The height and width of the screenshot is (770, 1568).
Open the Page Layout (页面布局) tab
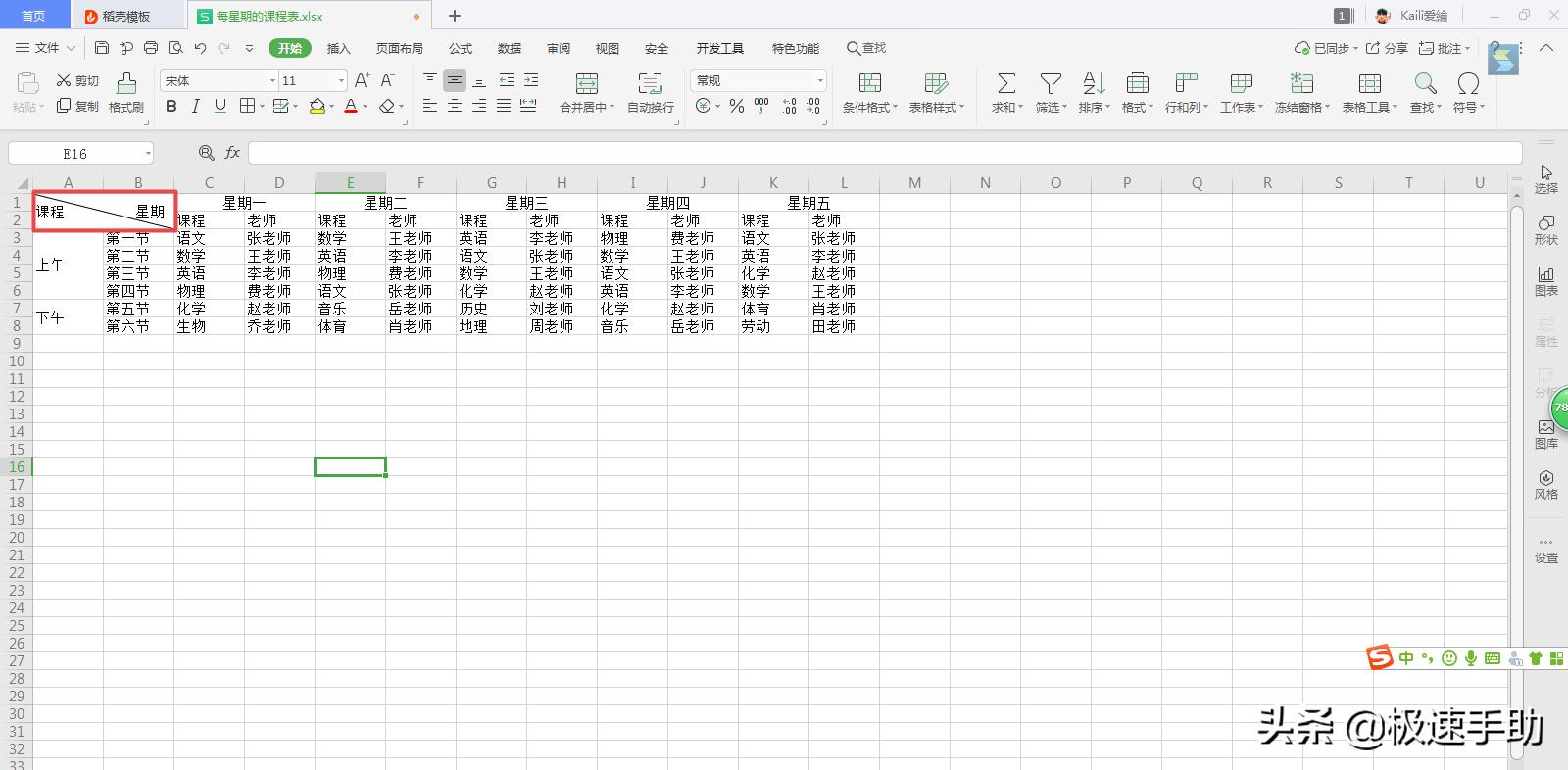[399, 48]
